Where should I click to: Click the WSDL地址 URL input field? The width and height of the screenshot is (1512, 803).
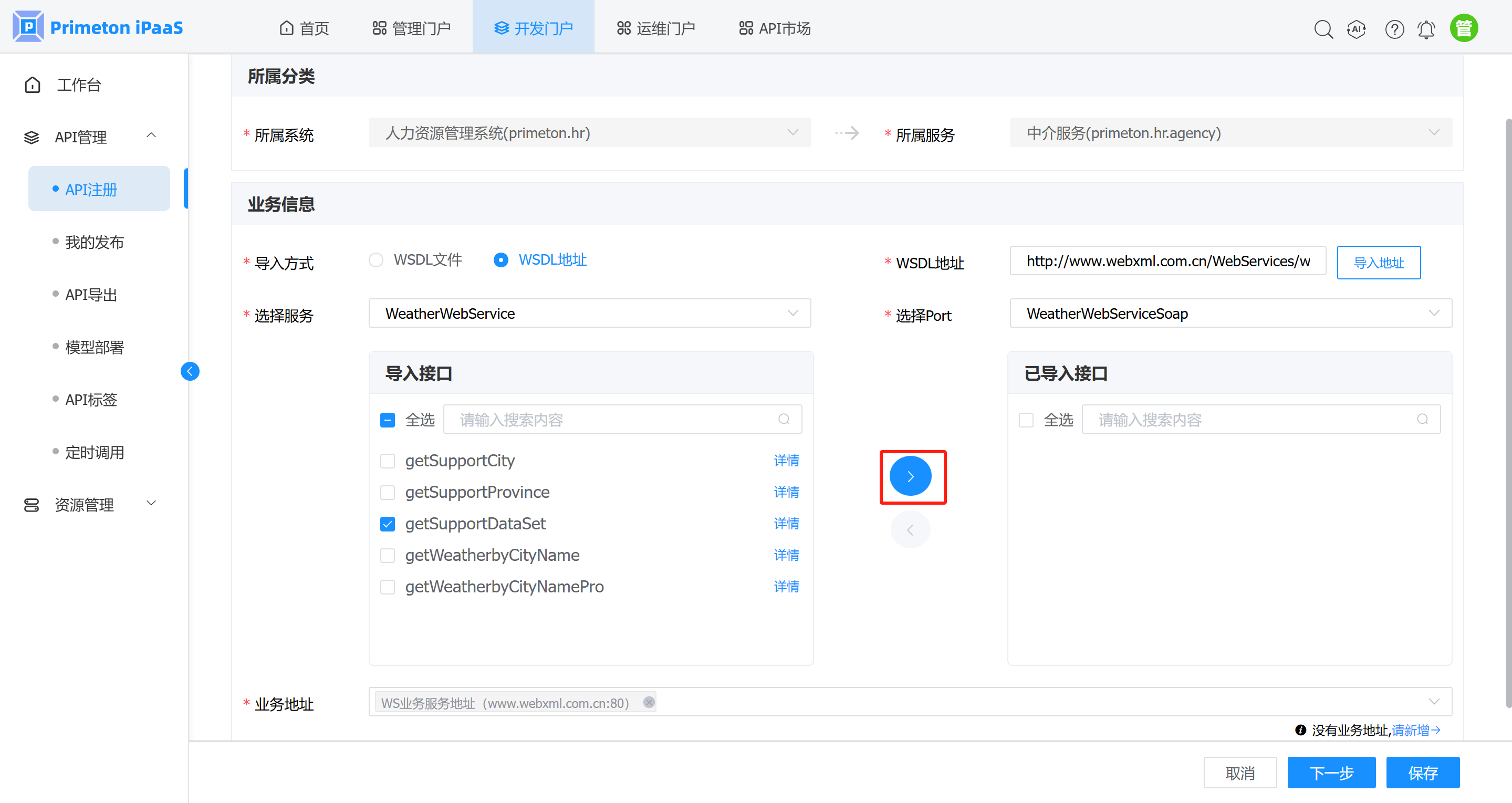1167,261
